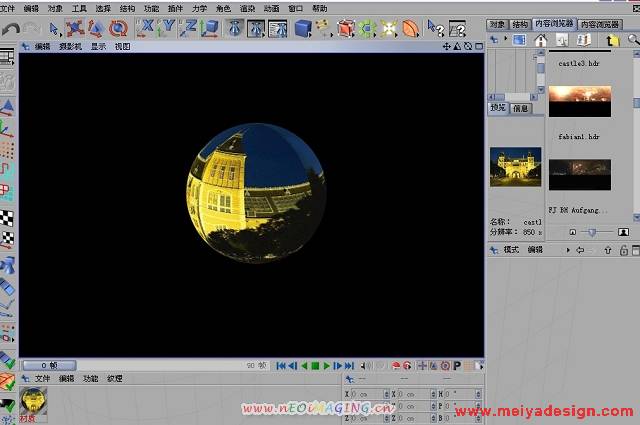Screen dimensions: 640x425
Task: Play animation forwards
Action: [x=327, y=366]
